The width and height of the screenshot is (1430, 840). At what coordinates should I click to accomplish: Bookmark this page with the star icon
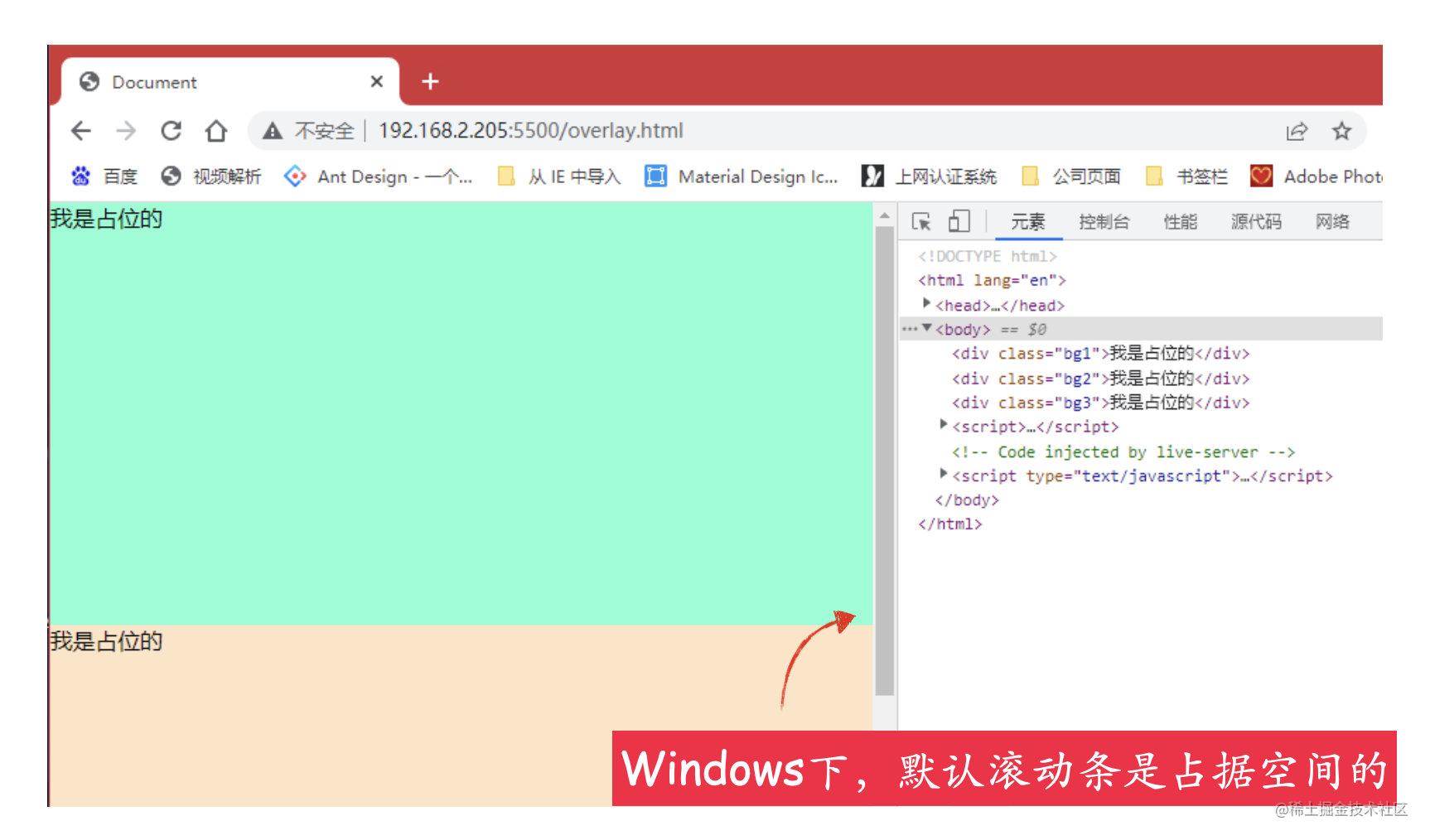point(1341,130)
